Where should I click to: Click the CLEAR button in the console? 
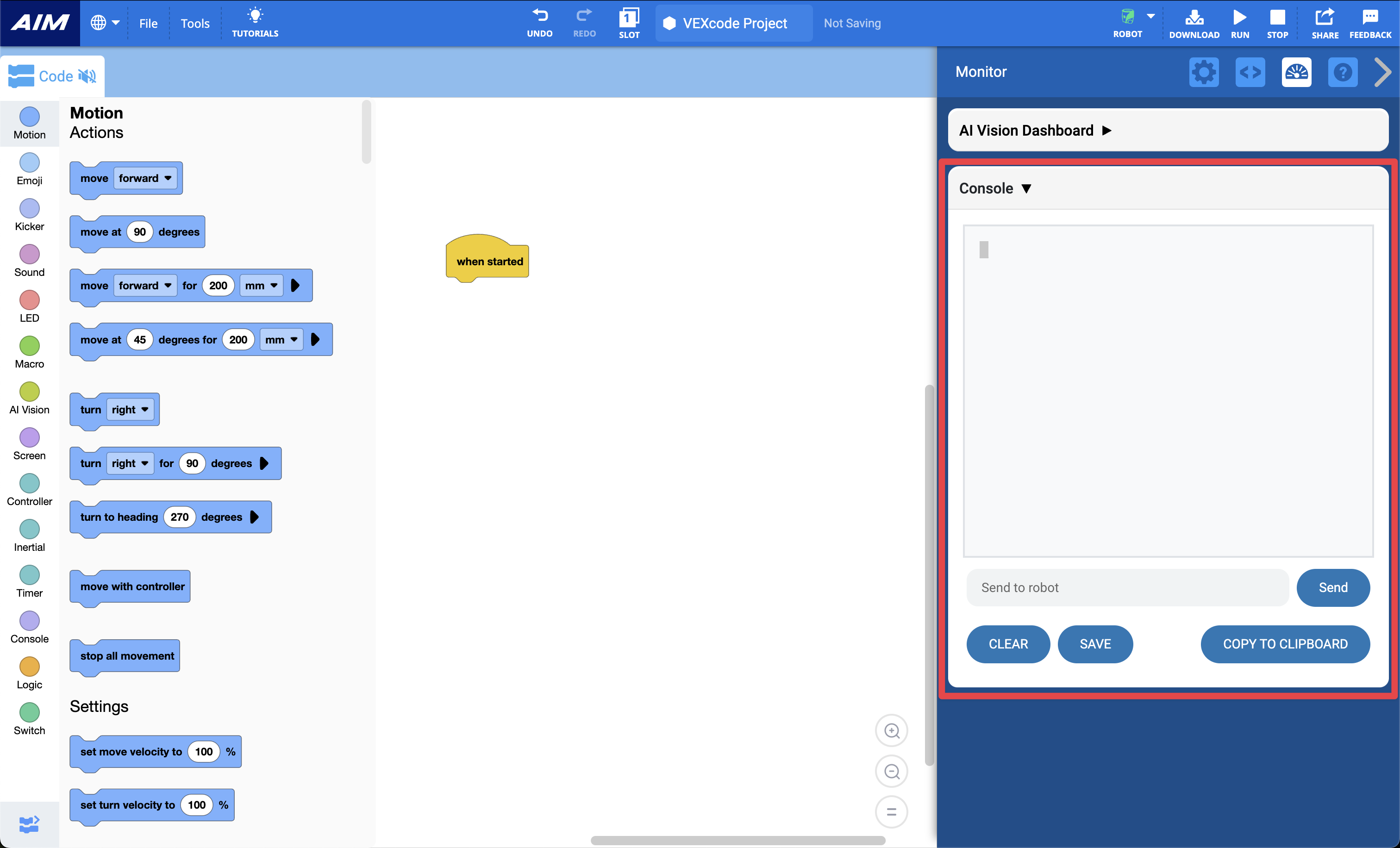tap(1008, 644)
